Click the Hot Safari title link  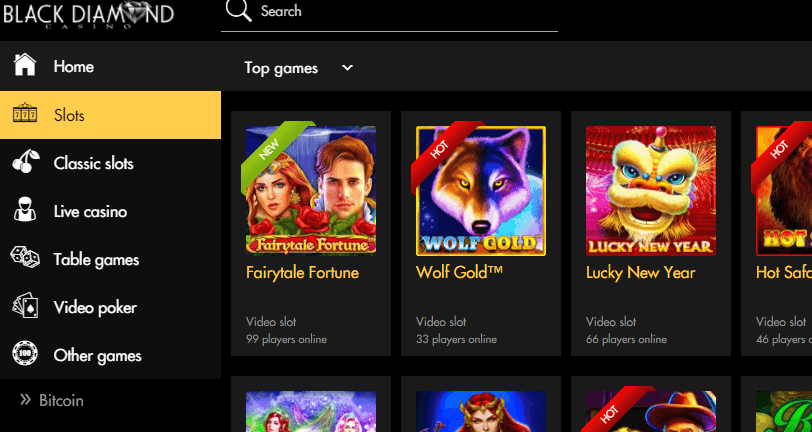tap(784, 272)
